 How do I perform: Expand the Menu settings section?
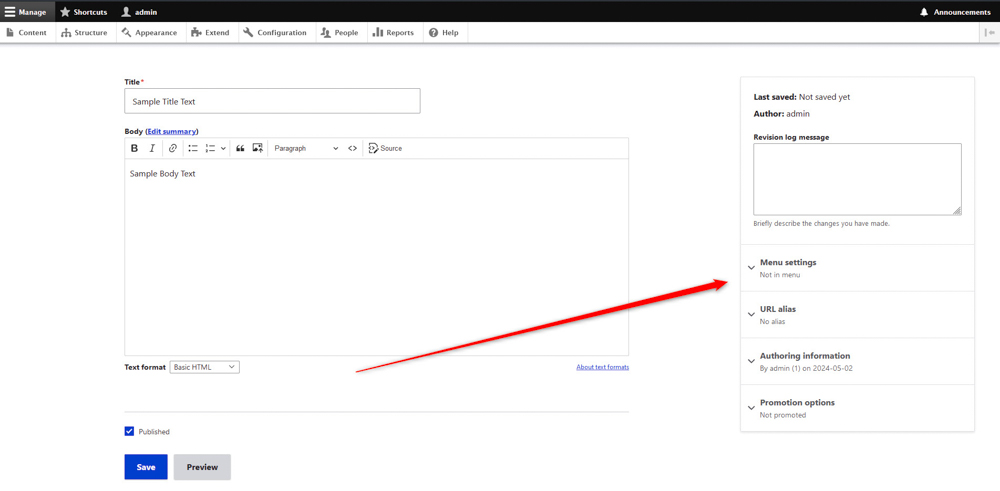[857, 268]
